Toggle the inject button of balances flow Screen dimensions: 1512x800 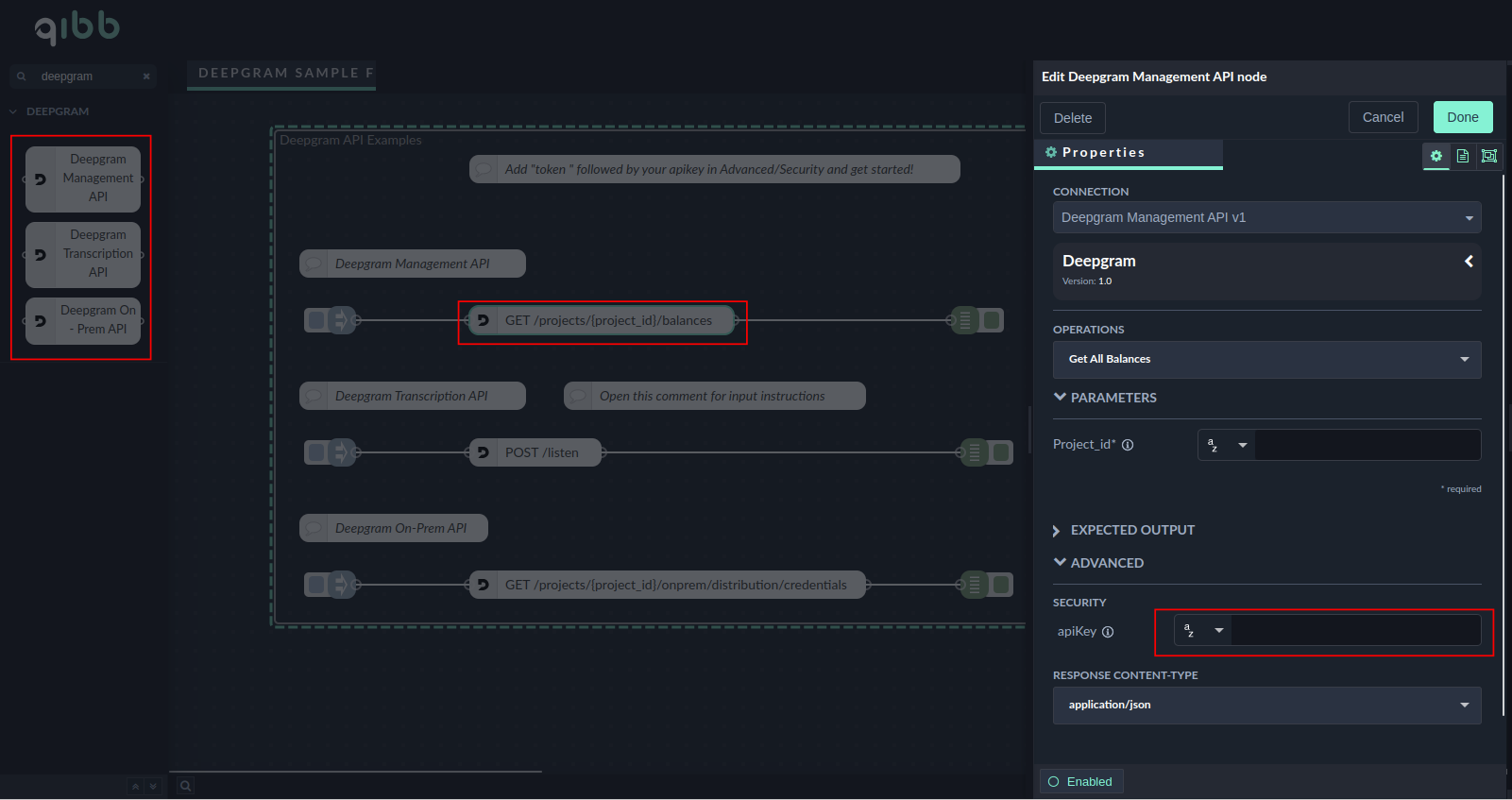click(x=315, y=320)
